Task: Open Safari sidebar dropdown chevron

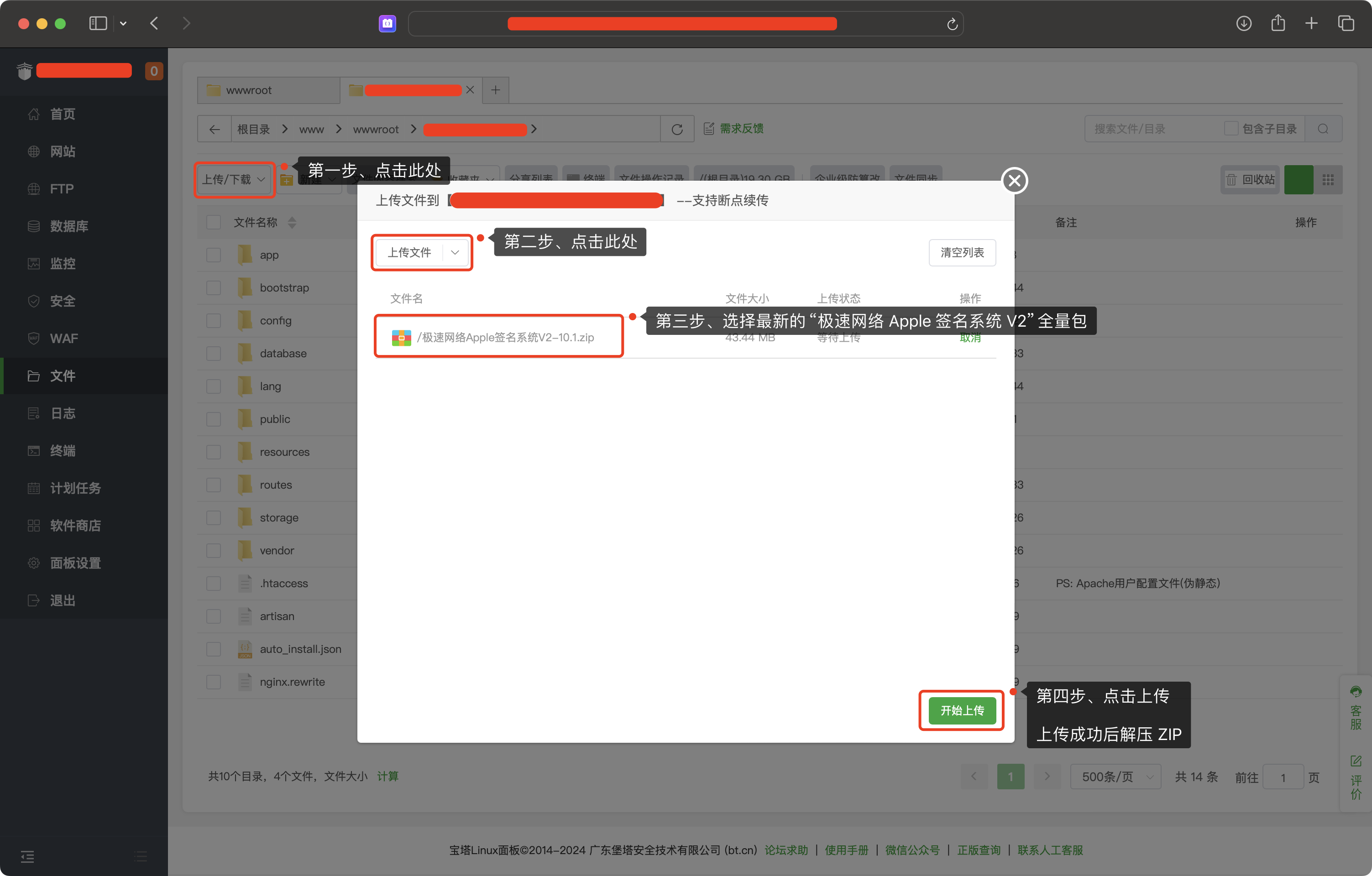Action: click(x=123, y=23)
